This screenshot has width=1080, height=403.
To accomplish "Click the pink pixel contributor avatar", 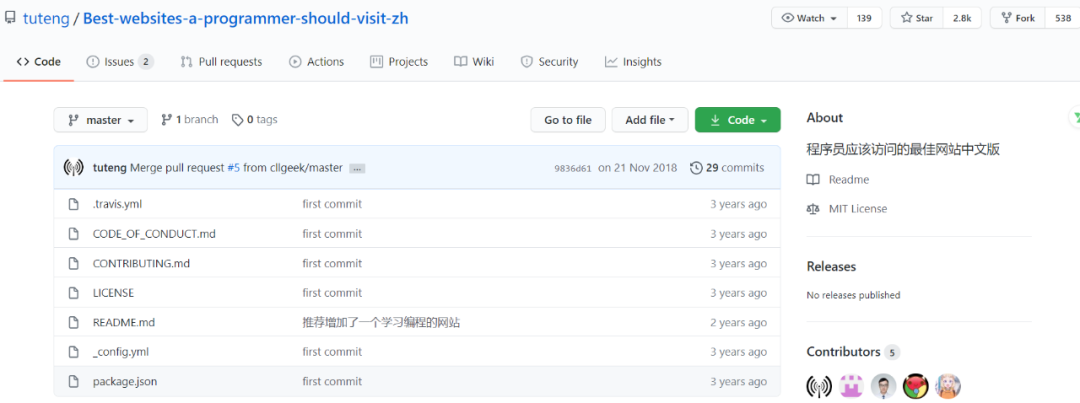I will click(851, 386).
